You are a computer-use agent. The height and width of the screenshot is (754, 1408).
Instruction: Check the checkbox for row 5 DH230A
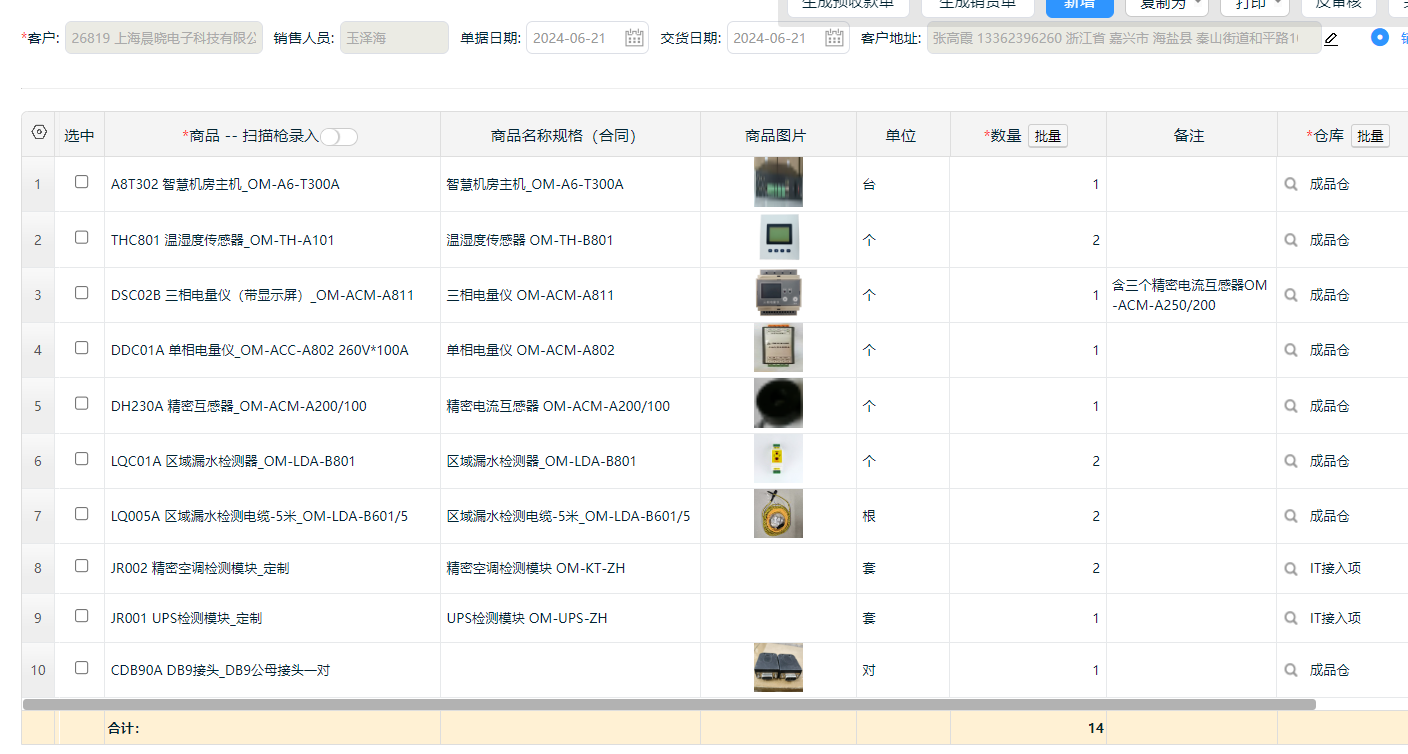pos(81,404)
